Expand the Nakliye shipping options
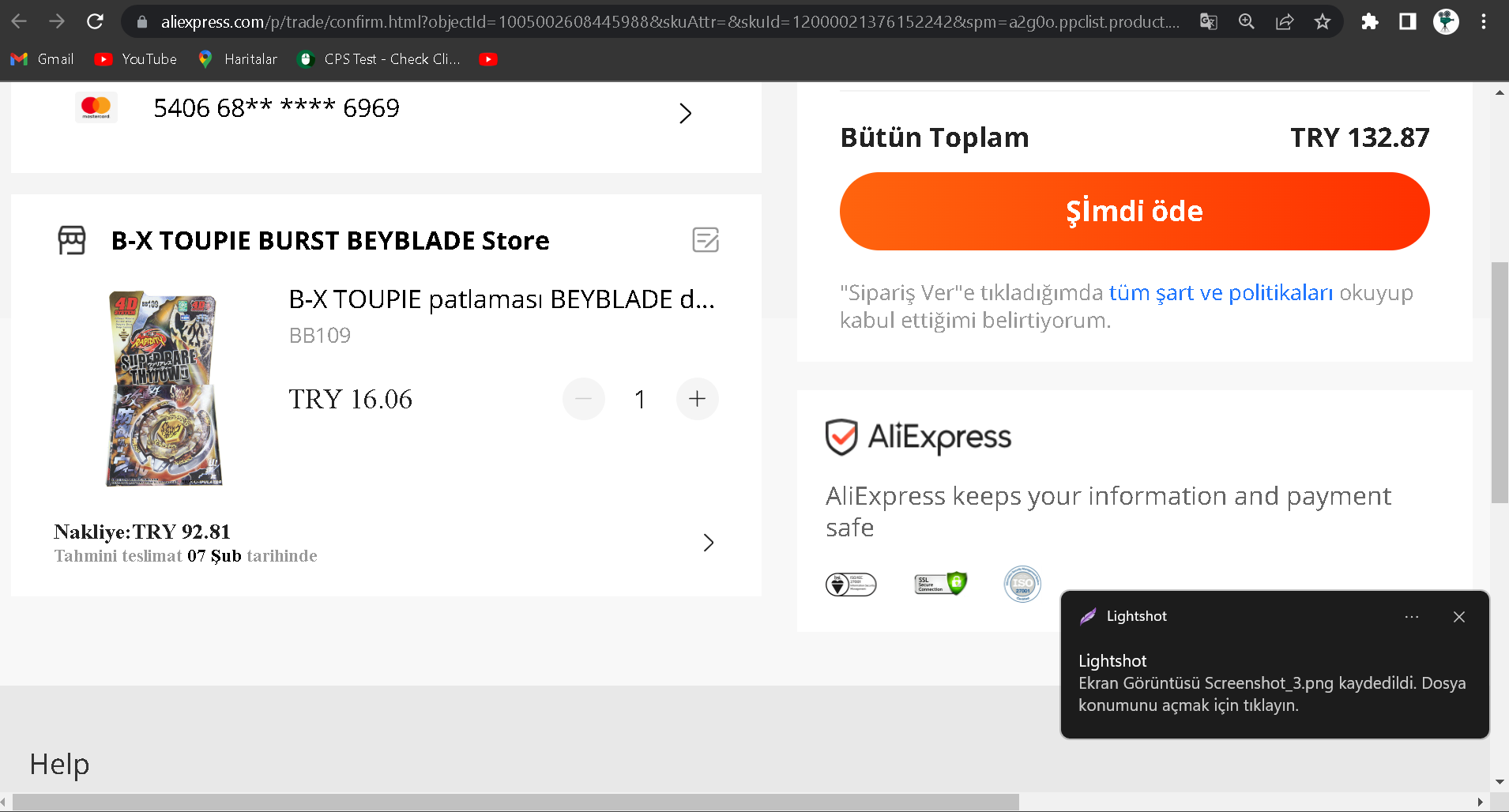 (709, 543)
